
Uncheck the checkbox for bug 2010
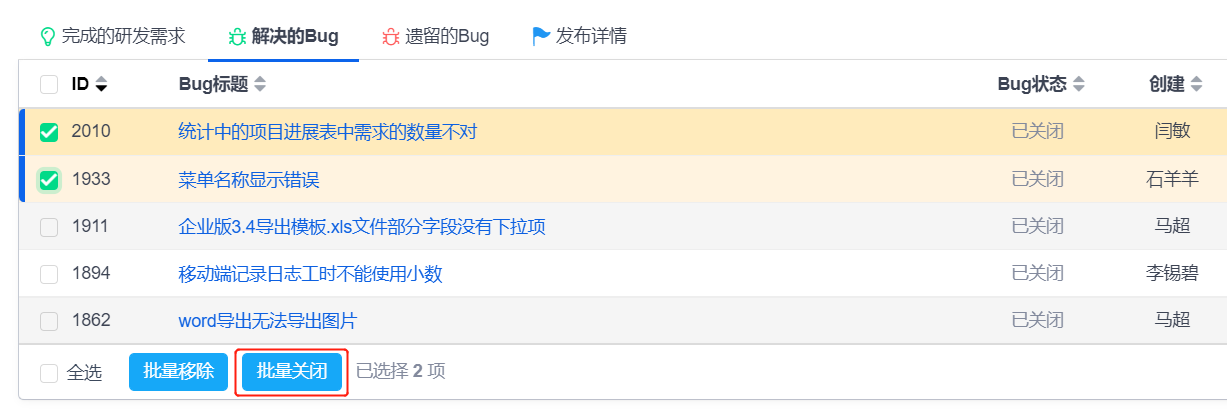click(x=49, y=132)
